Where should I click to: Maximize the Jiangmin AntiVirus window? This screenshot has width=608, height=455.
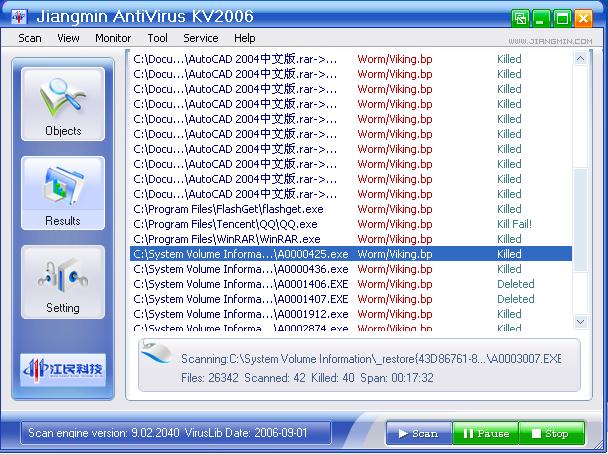[x=562, y=18]
